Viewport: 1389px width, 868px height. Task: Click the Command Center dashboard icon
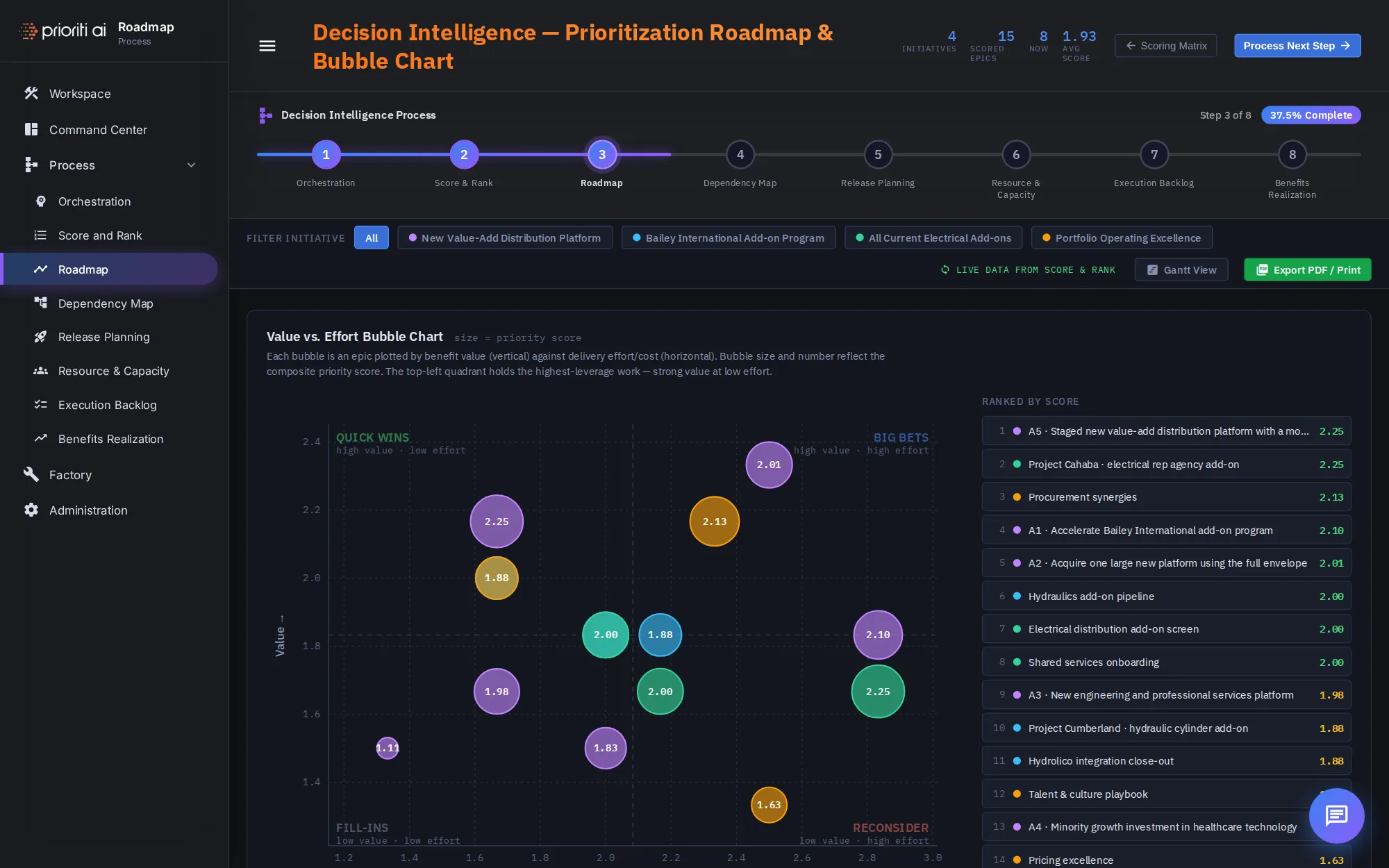31,129
